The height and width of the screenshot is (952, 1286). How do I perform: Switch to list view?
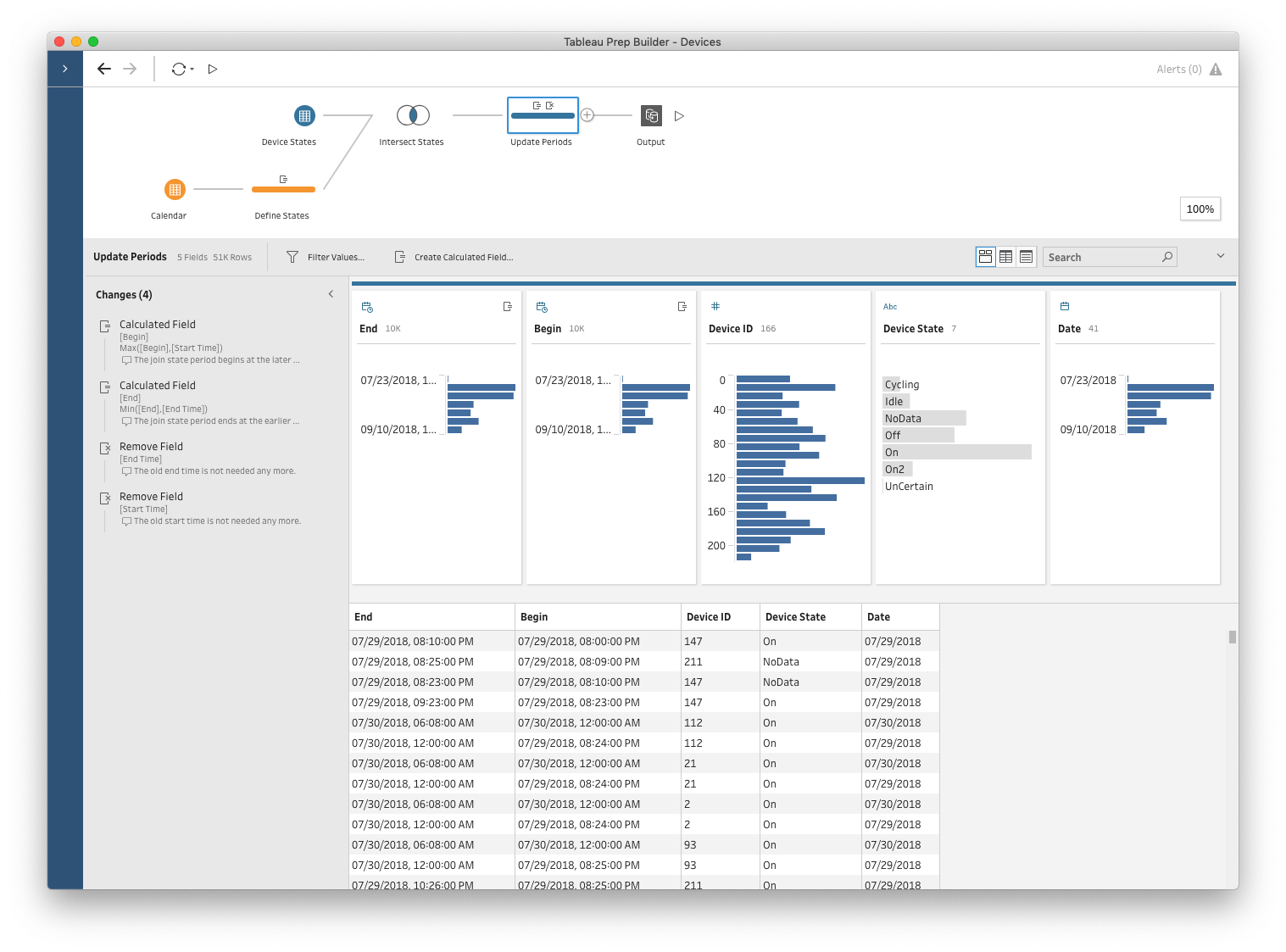[1026, 257]
